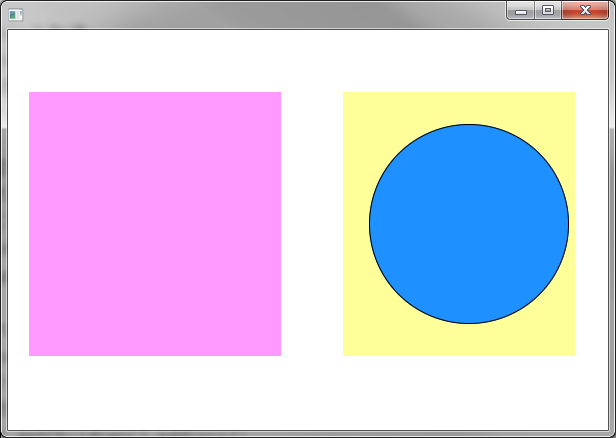The image size is (616, 438).
Task: Click the application icon in the title bar
Action: point(16,15)
